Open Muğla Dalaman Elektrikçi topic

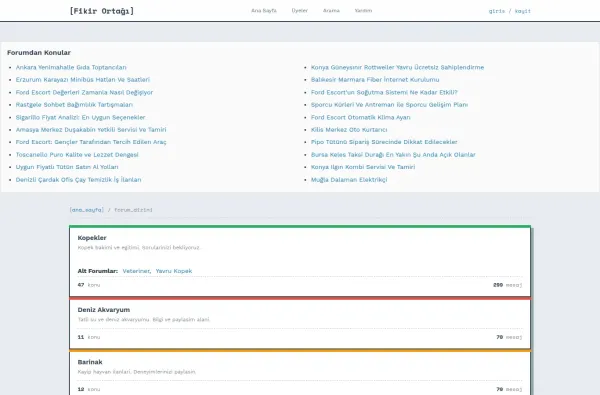coord(349,180)
